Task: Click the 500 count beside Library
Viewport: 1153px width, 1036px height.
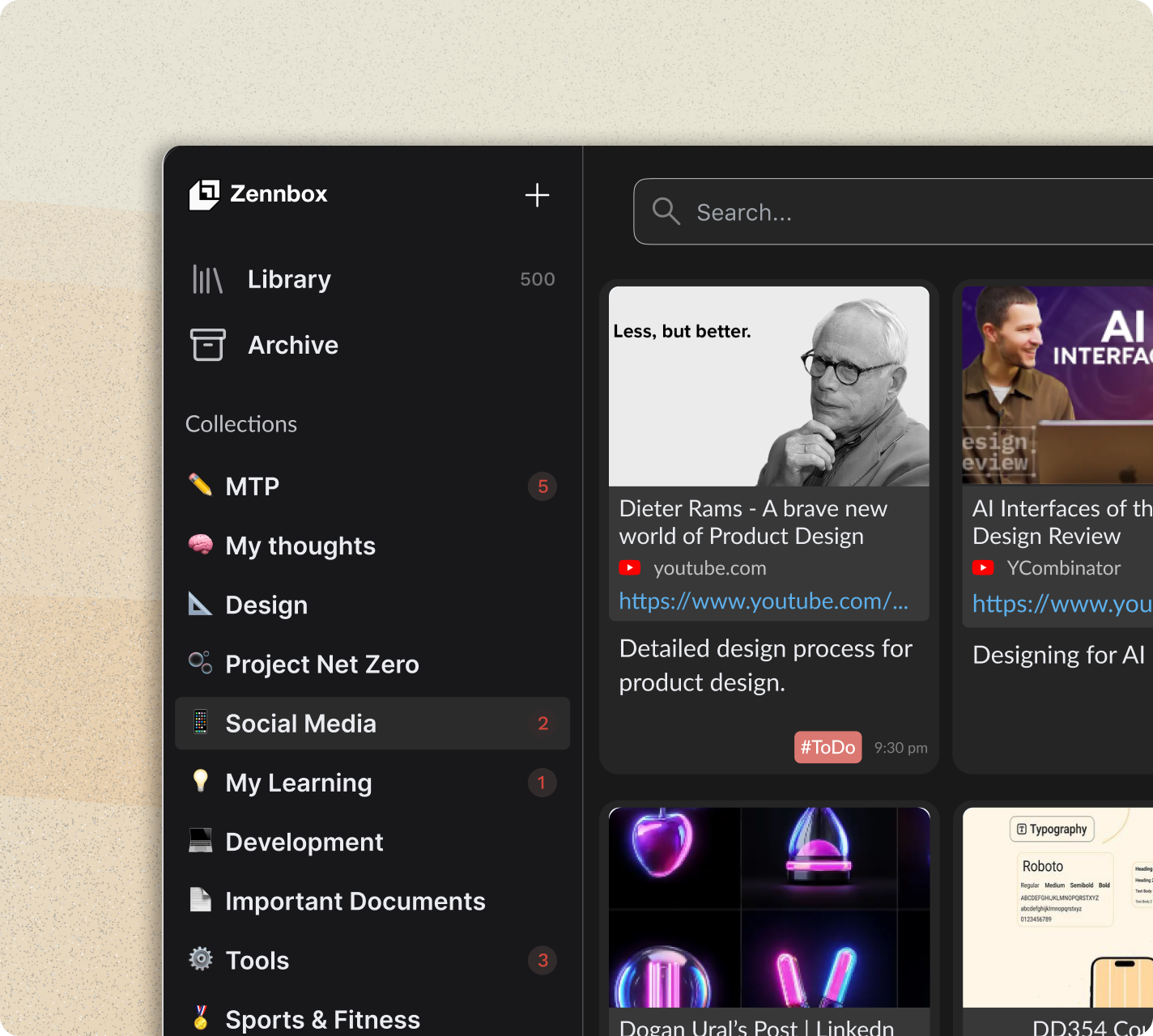Action: (538, 279)
